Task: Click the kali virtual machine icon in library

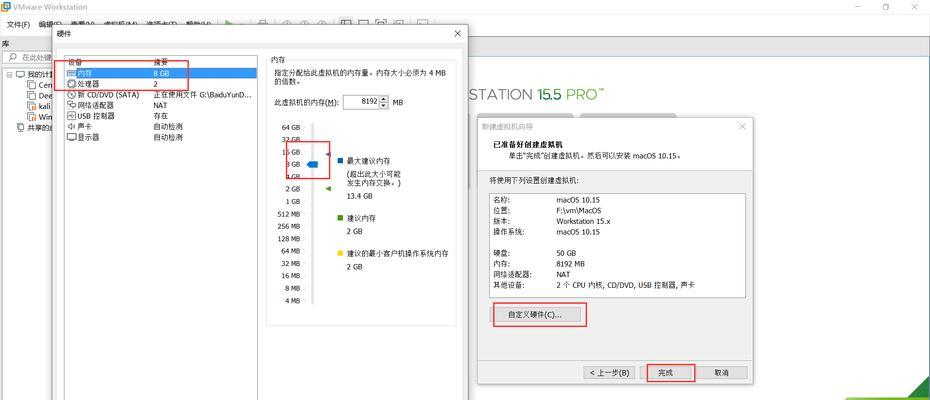Action: click(x=32, y=106)
